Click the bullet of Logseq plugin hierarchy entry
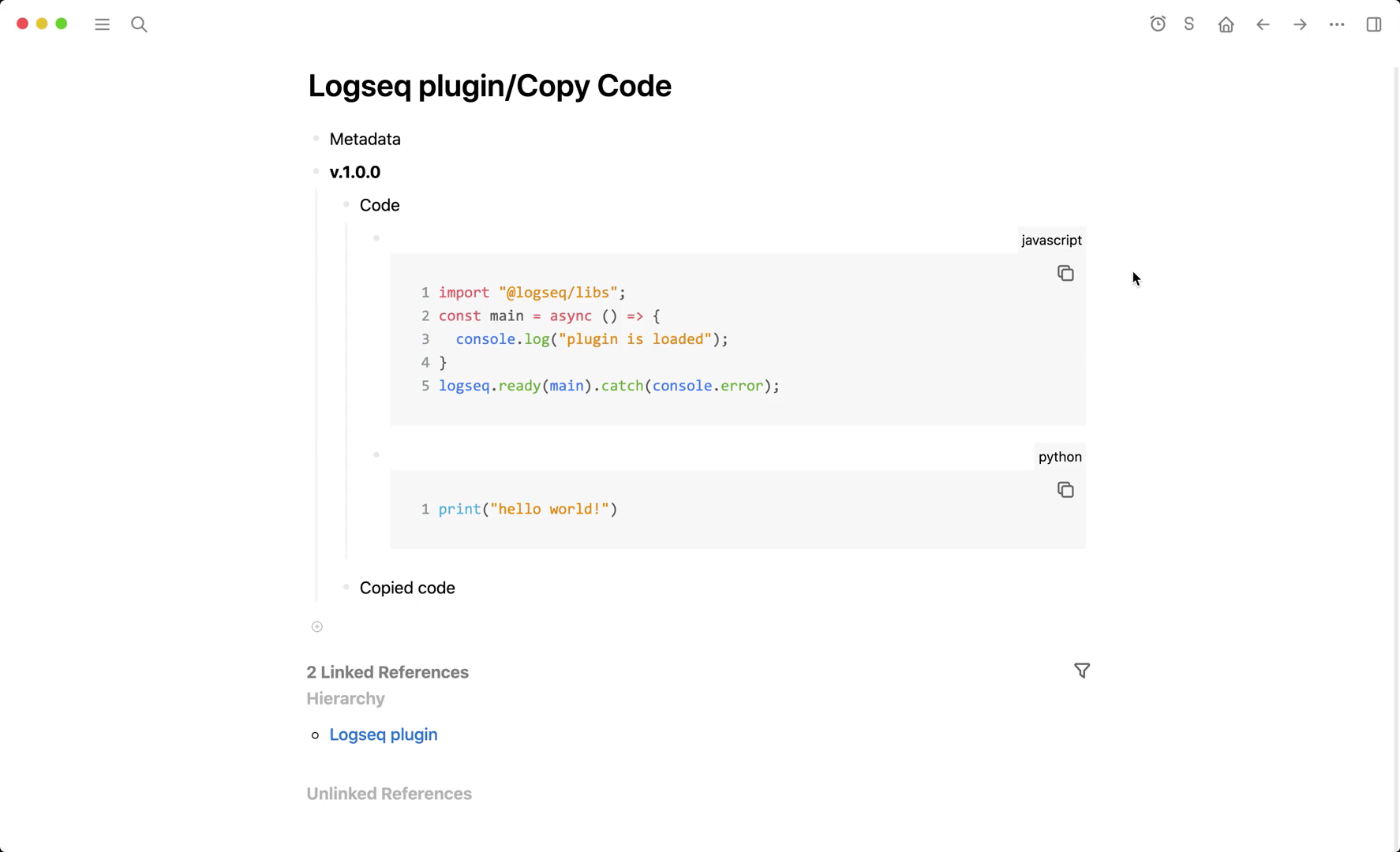Viewport: 1400px width, 852px height. click(315, 735)
